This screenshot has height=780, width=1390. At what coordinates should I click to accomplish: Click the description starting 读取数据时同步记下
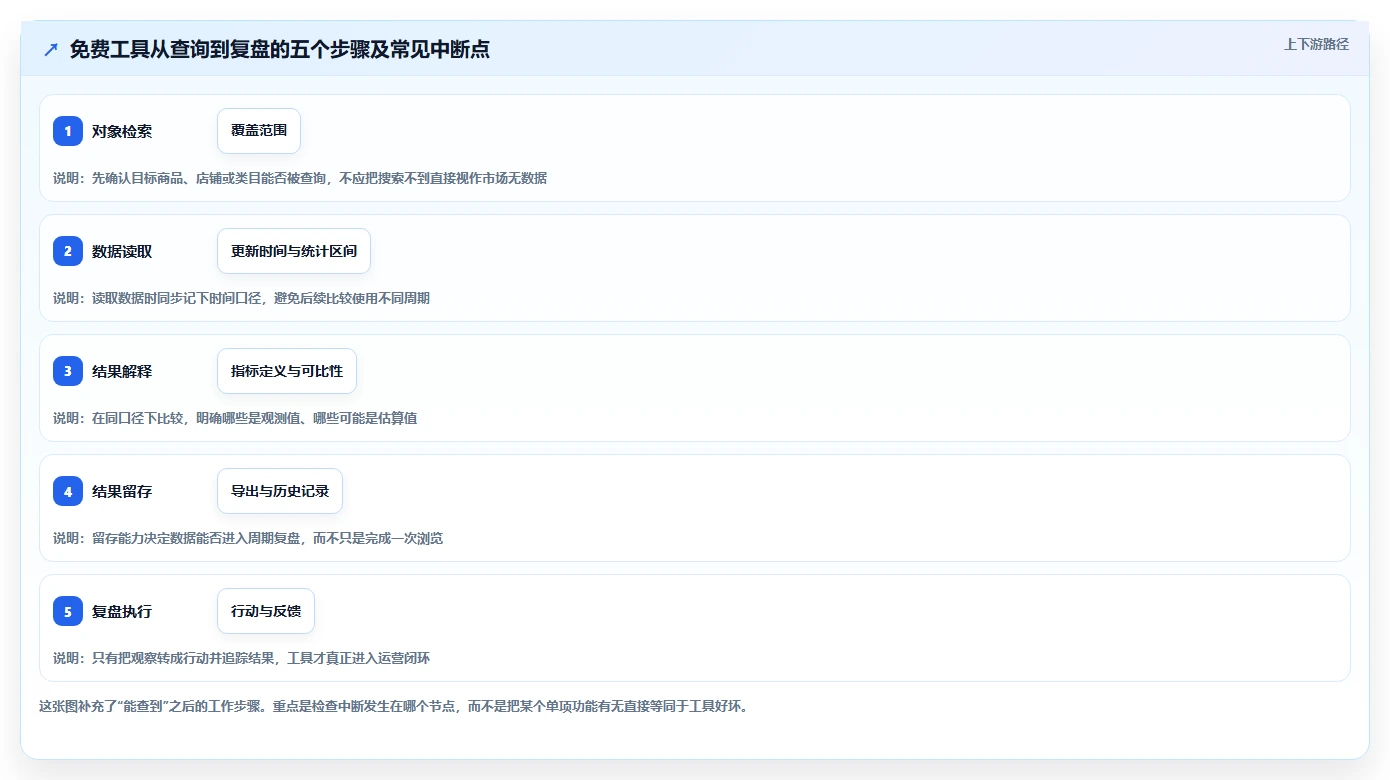pos(241,298)
